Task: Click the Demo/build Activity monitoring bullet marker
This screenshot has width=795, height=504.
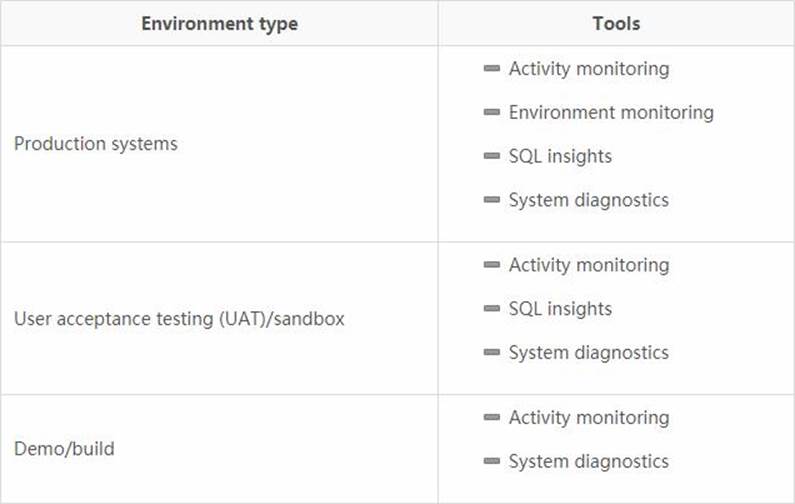Action: (491, 417)
